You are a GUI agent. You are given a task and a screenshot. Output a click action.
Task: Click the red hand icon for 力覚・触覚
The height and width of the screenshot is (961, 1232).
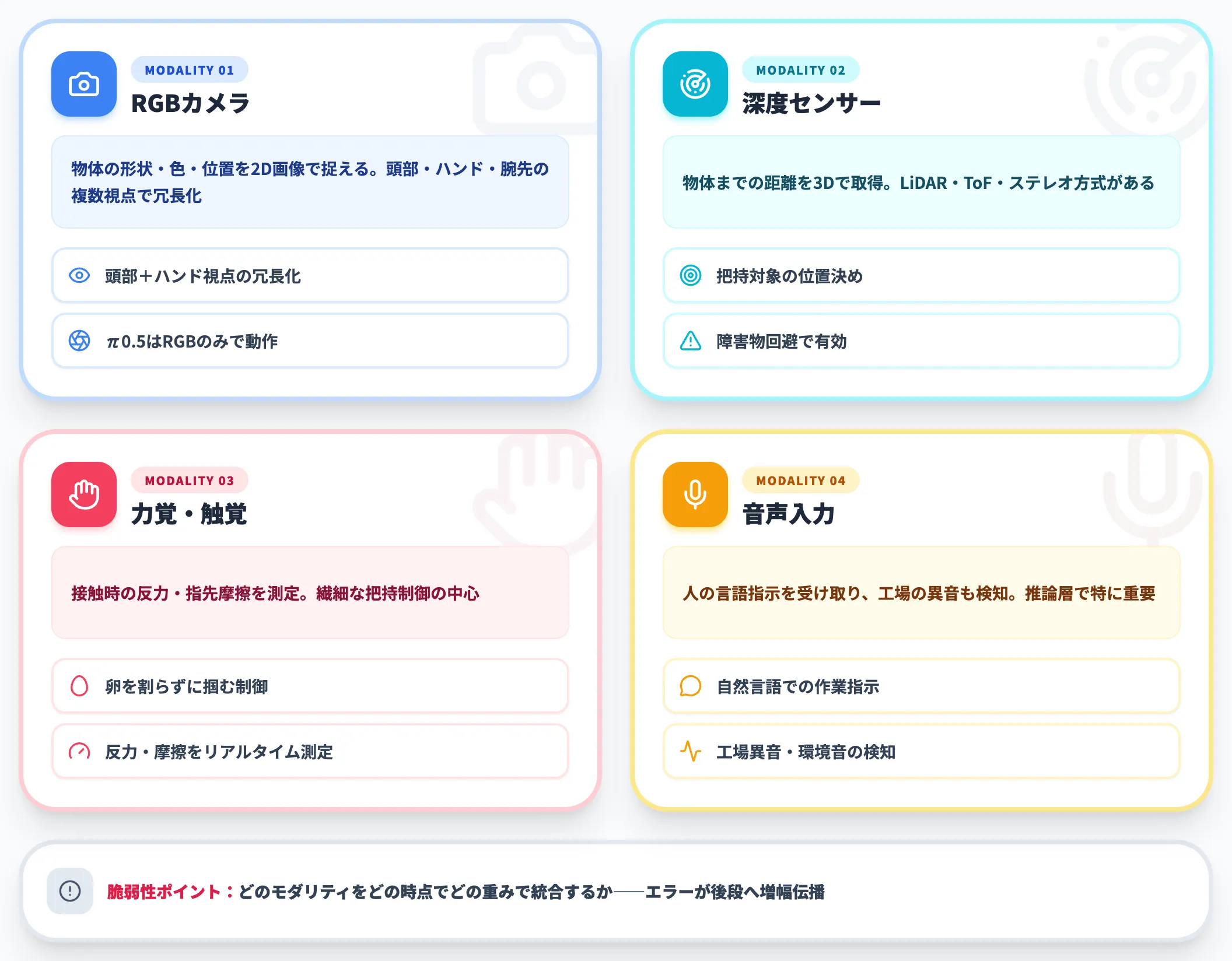(x=84, y=494)
